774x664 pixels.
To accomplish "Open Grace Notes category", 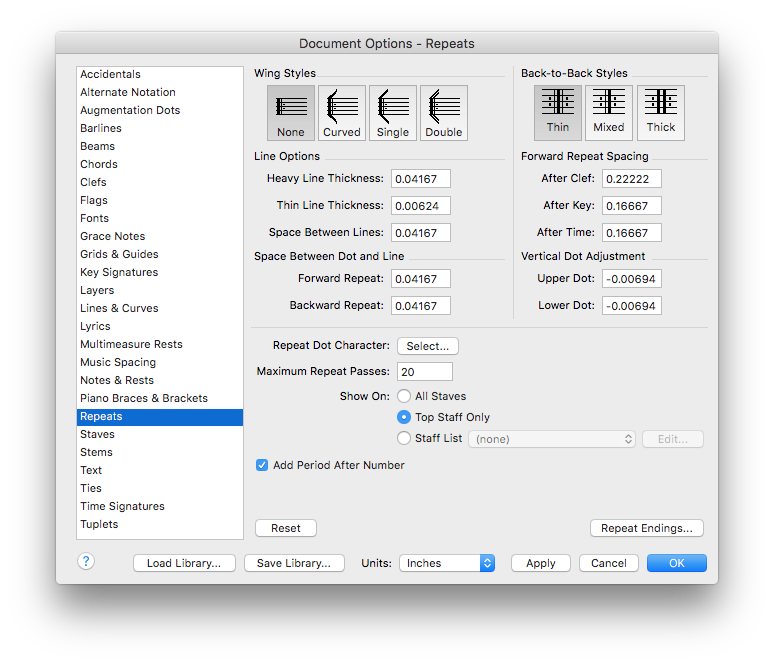I will pos(159,236).
